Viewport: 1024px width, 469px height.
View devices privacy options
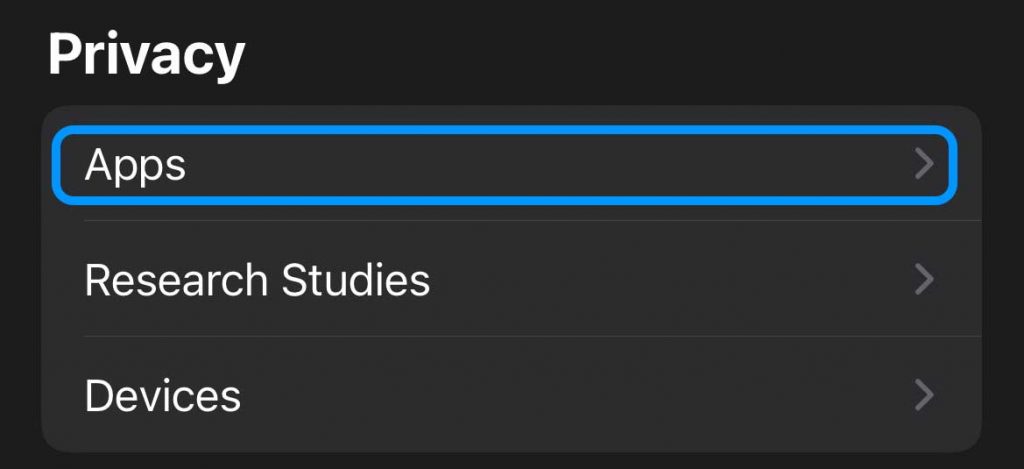(505, 395)
